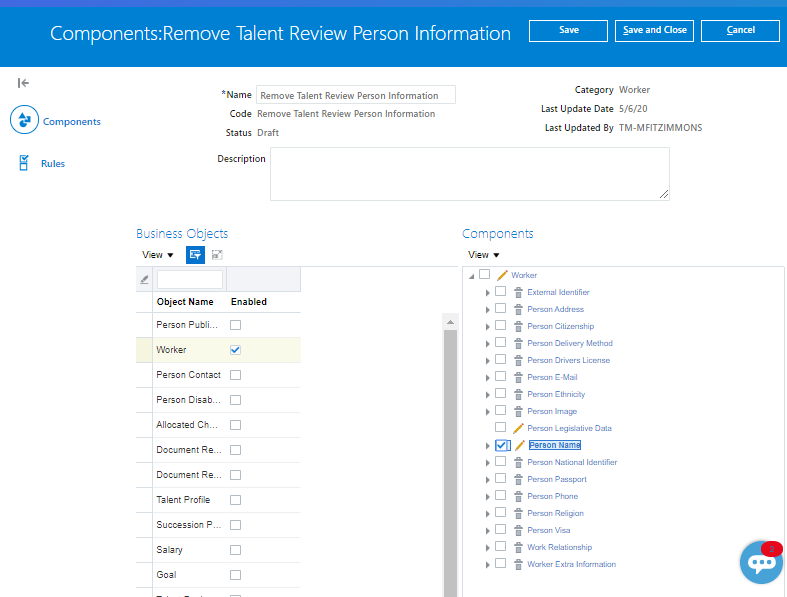Go to the Components tab
This screenshot has width=787, height=597.
[x=71, y=122]
